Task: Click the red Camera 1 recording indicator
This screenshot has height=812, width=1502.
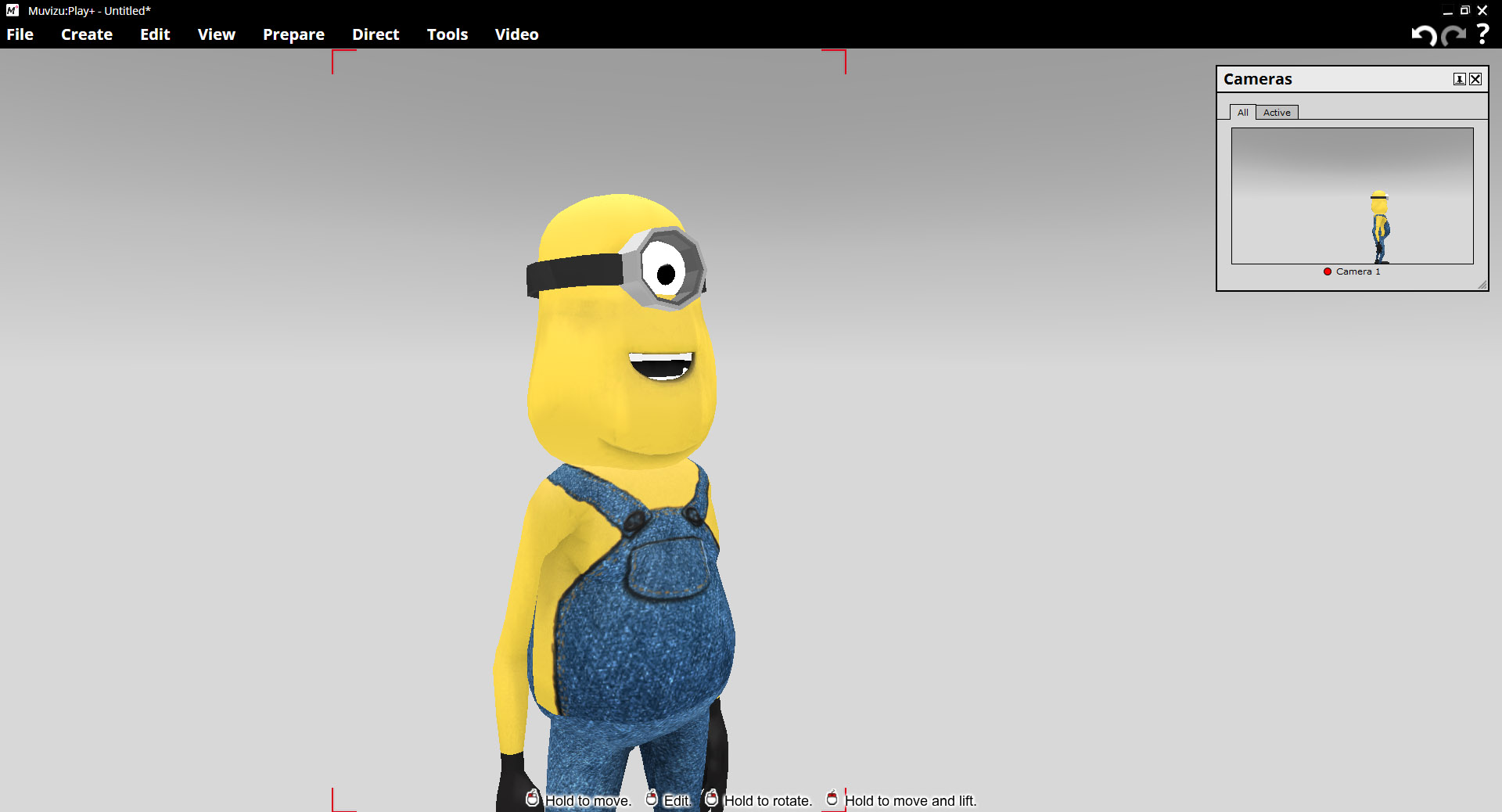Action: 1328,271
